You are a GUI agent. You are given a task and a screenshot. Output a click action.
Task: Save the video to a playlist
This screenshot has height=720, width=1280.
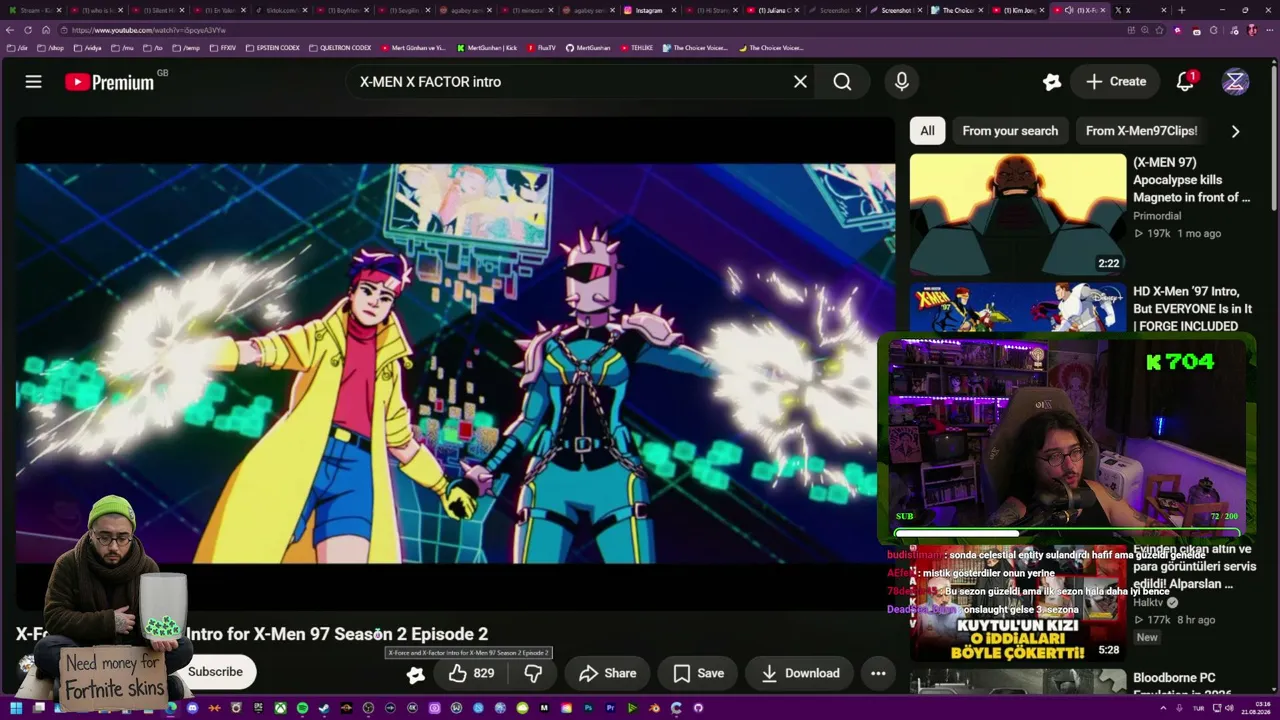point(699,674)
